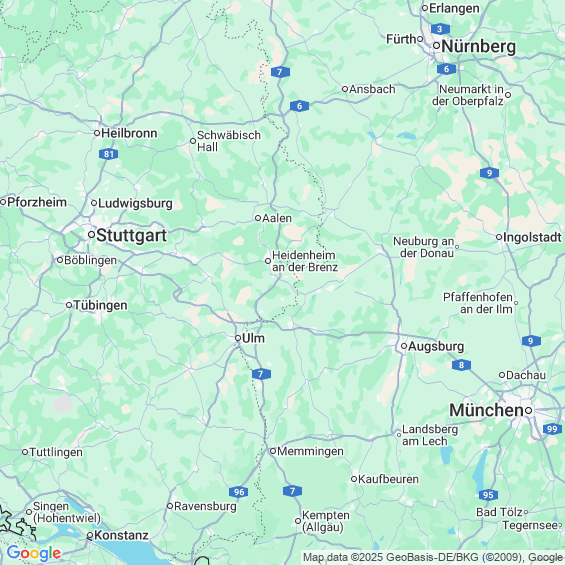Click the A95 highway shield above Bad Tölz
565x565 pixels.
[x=488, y=495]
